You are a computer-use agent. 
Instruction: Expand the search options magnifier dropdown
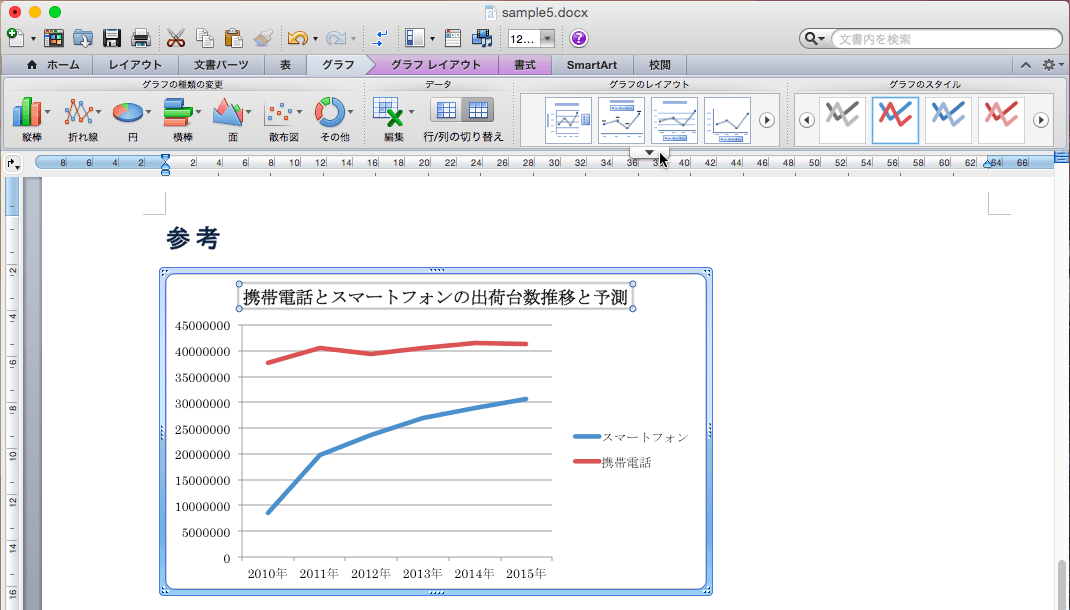[x=815, y=39]
